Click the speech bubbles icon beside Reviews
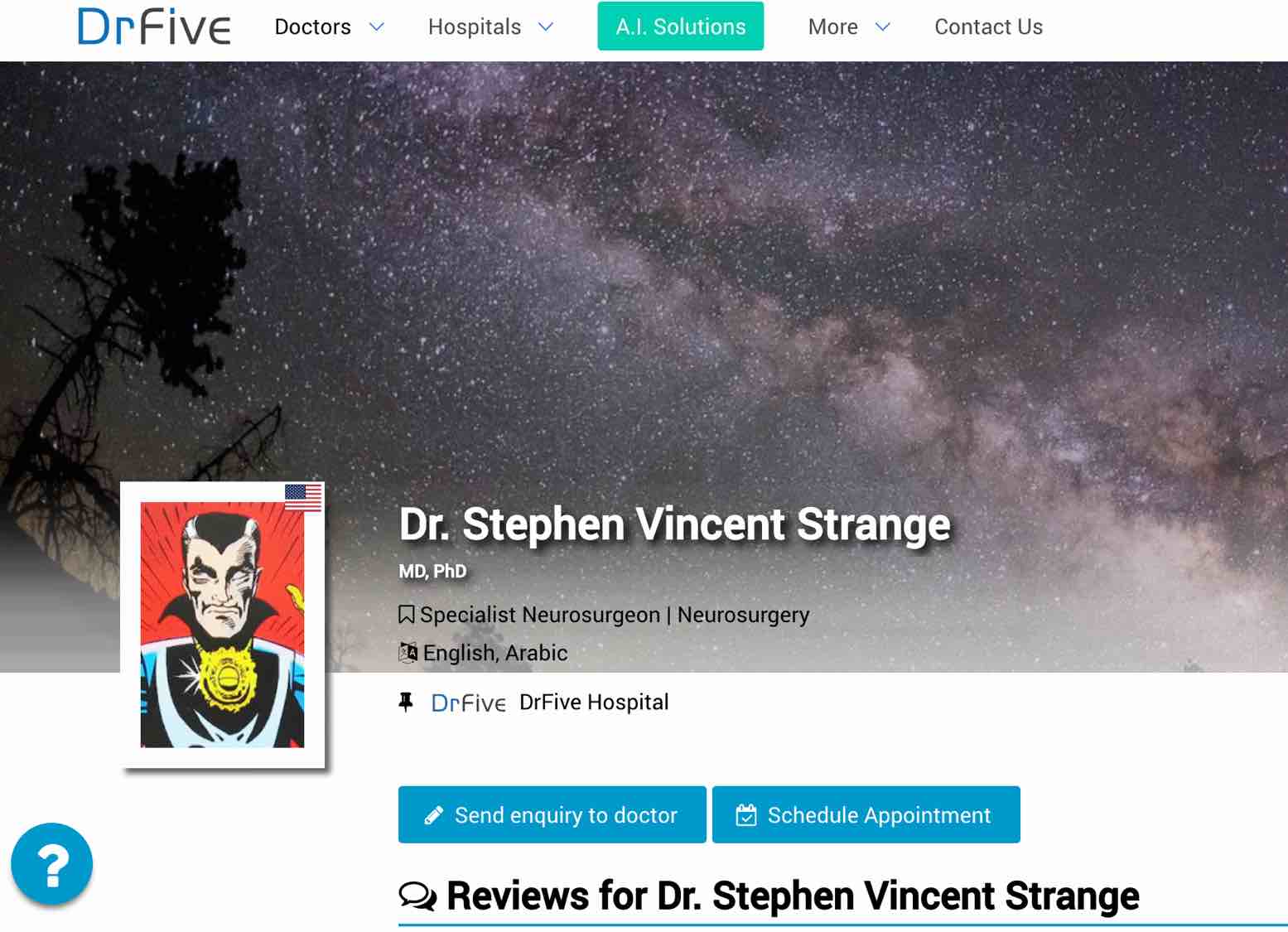The width and height of the screenshot is (1288, 932). (x=417, y=896)
